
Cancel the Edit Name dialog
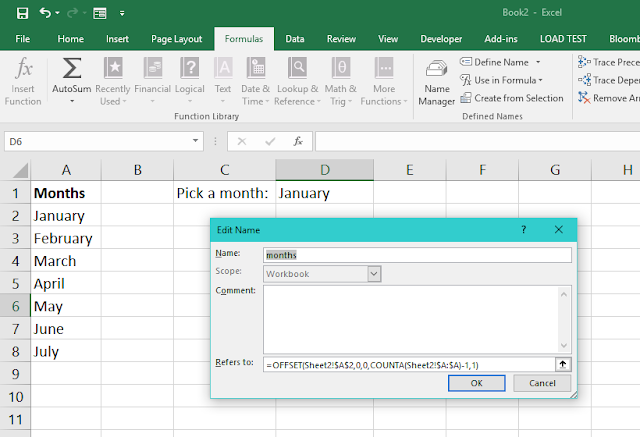(x=542, y=383)
